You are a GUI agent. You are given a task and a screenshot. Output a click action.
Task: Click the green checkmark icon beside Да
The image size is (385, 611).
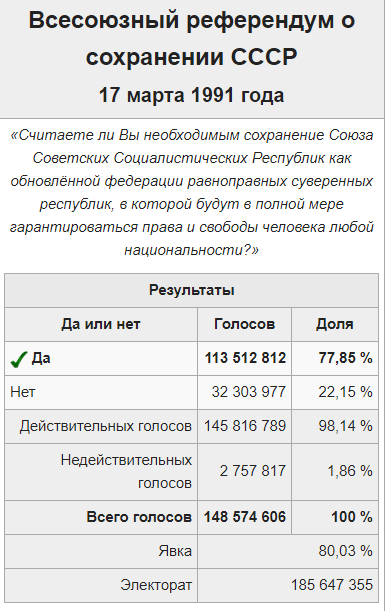click(19, 359)
